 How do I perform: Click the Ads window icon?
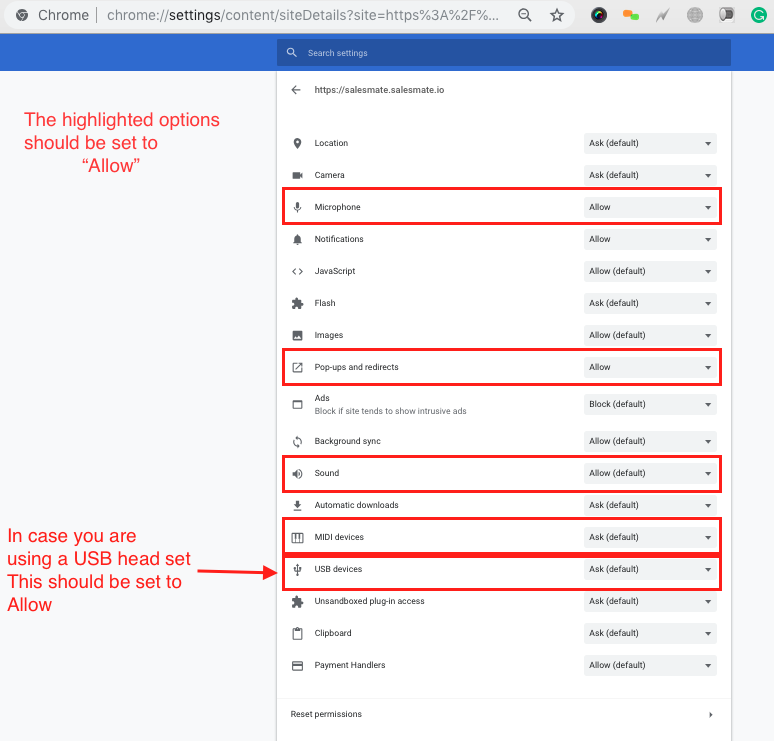(x=297, y=404)
